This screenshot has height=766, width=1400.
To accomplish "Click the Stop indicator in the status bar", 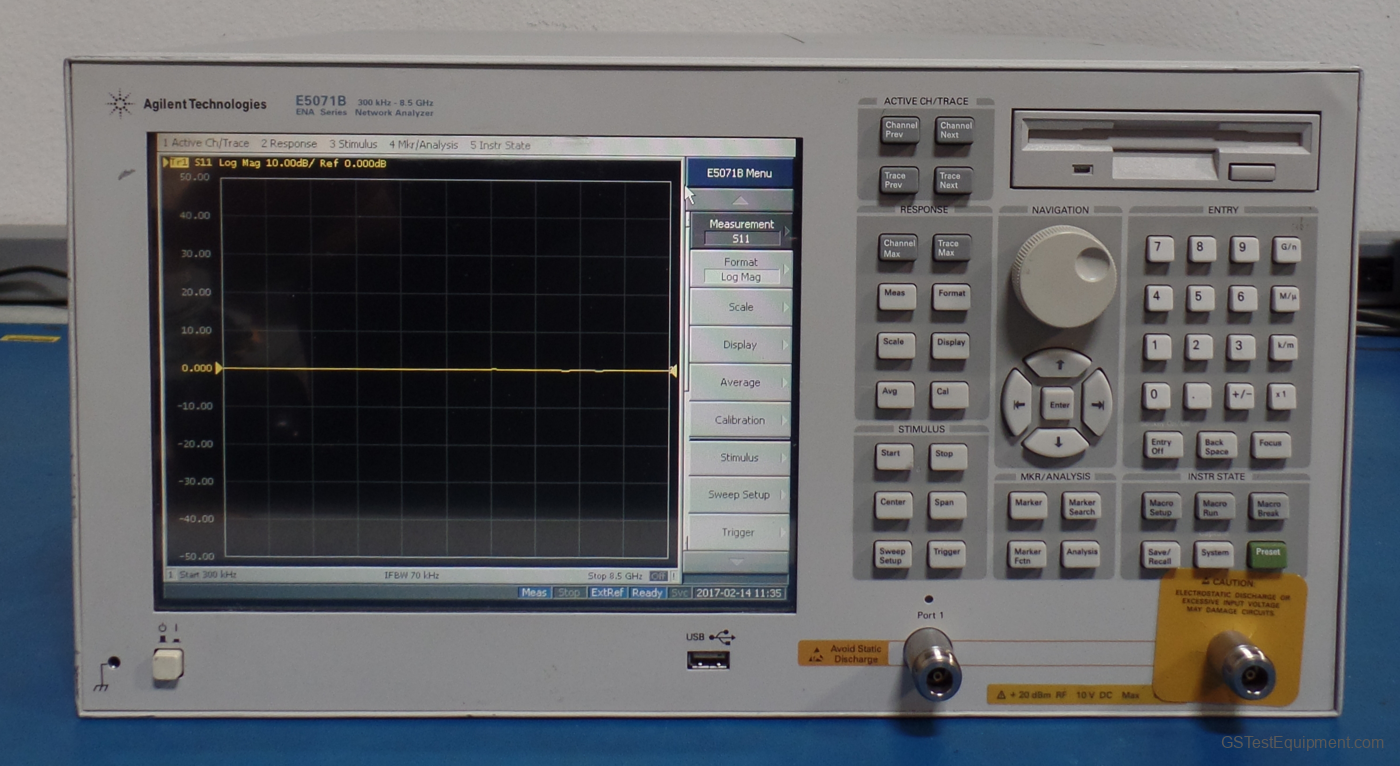I will click(x=568, y=593).
